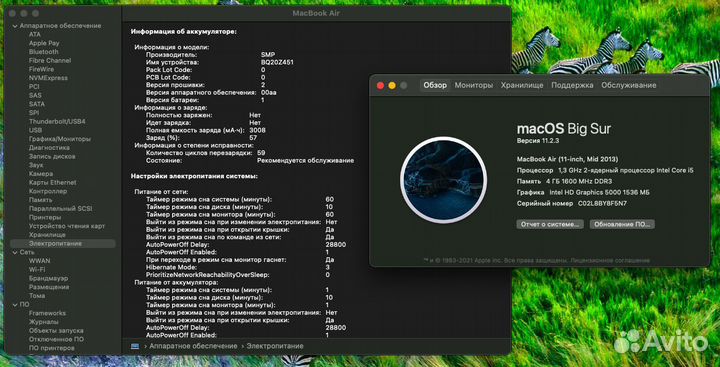Click the MacBook Air (11-inch, Mid 2013) text

pyautogui.click(x=567, y=159)
